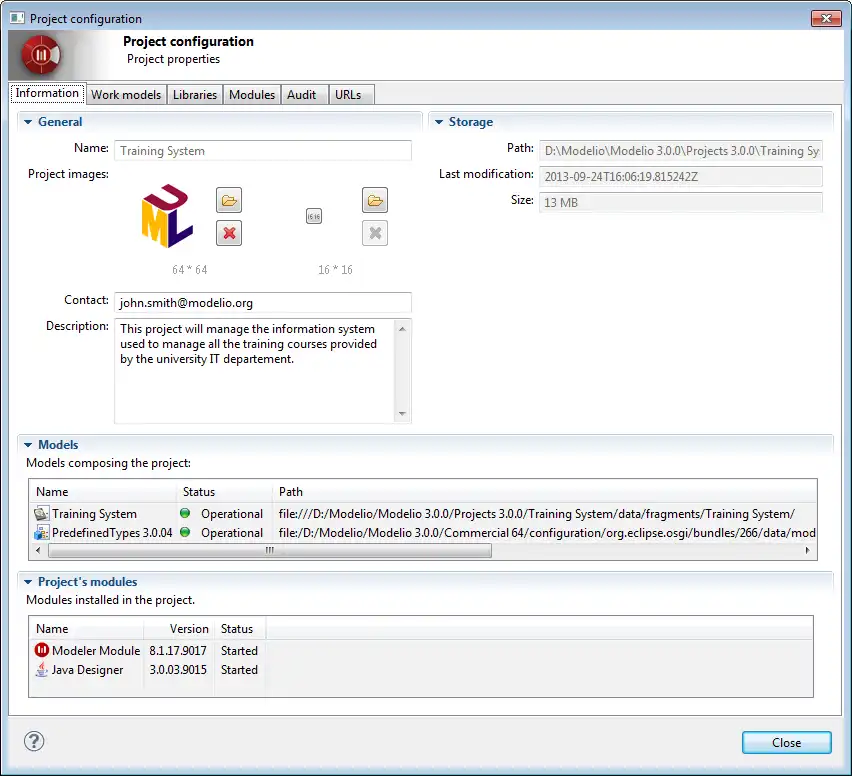This screenshot has width=852, height=776.
Task: Sort Models table by Status column
Action: point(224,492)
